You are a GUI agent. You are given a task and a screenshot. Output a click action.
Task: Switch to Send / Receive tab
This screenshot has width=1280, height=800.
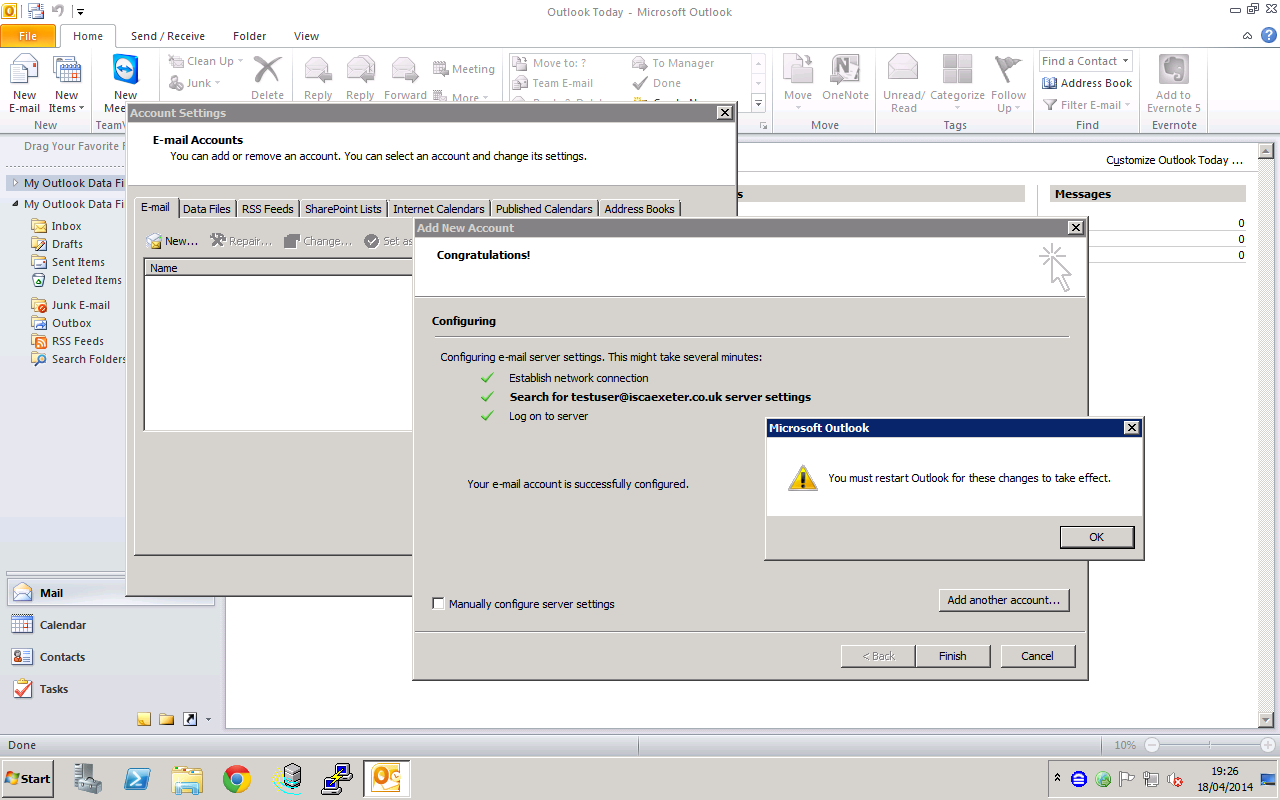[168, 36]
